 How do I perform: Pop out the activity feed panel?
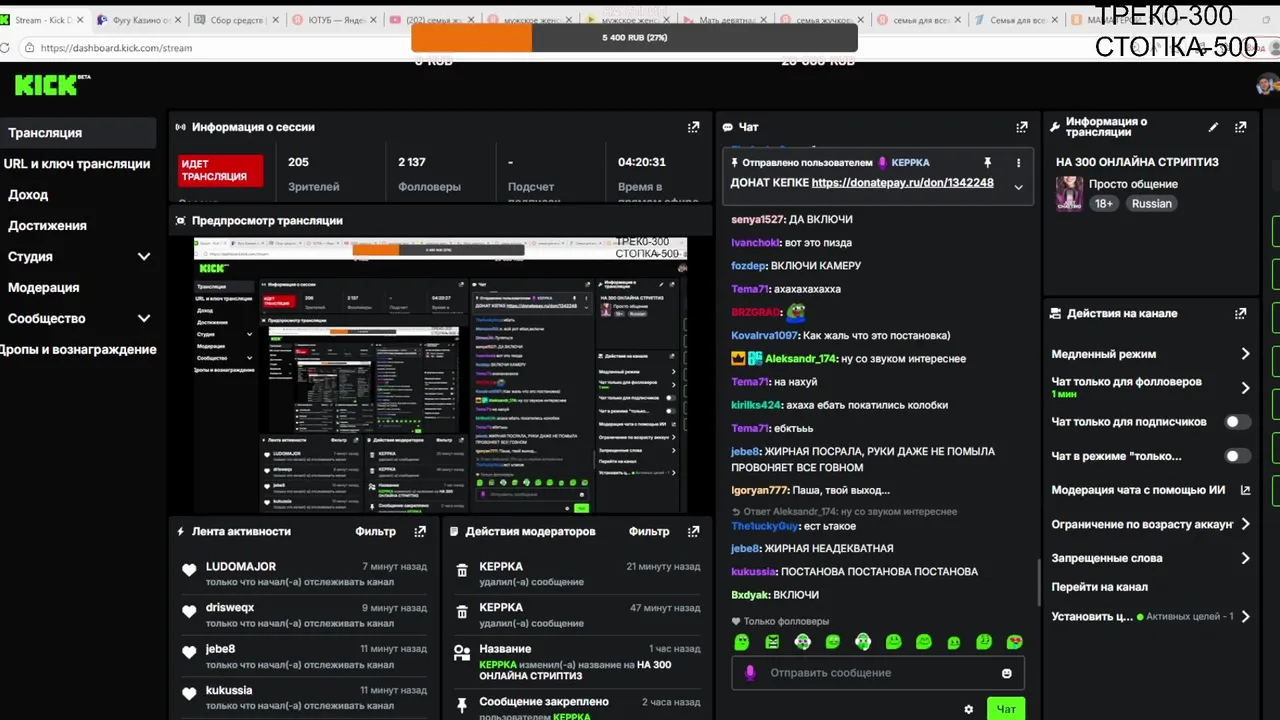tap(420, 531)
